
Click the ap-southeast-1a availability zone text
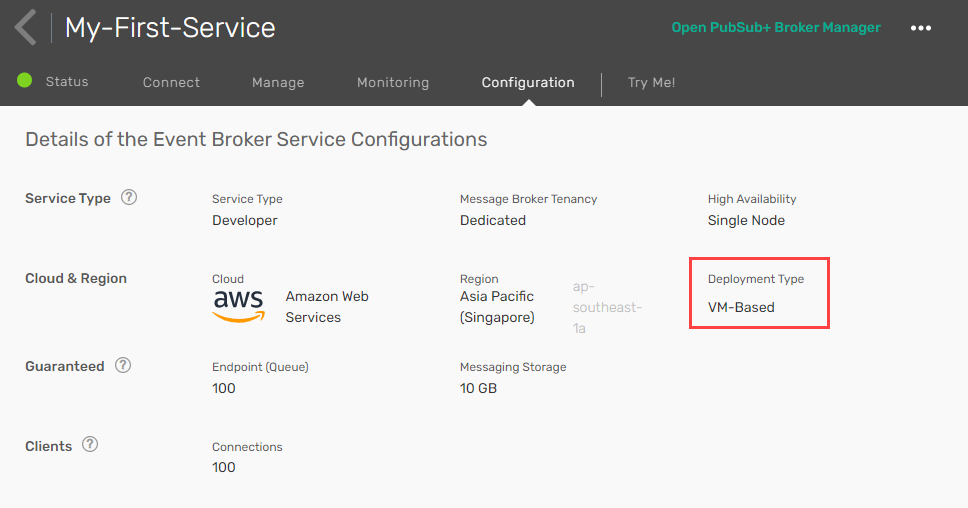[607, 307]
